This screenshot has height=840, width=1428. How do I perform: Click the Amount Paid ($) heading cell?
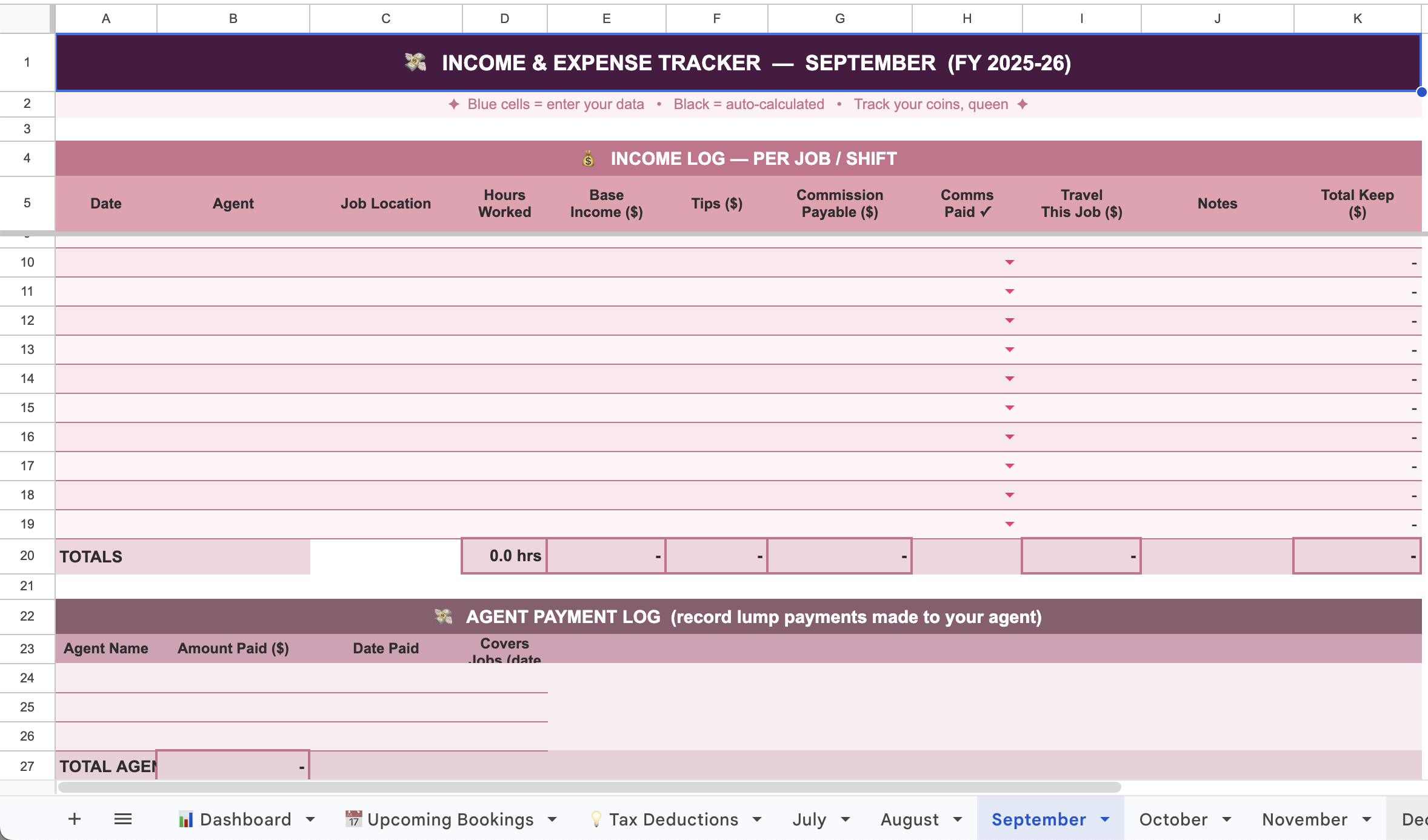point(233,648)
